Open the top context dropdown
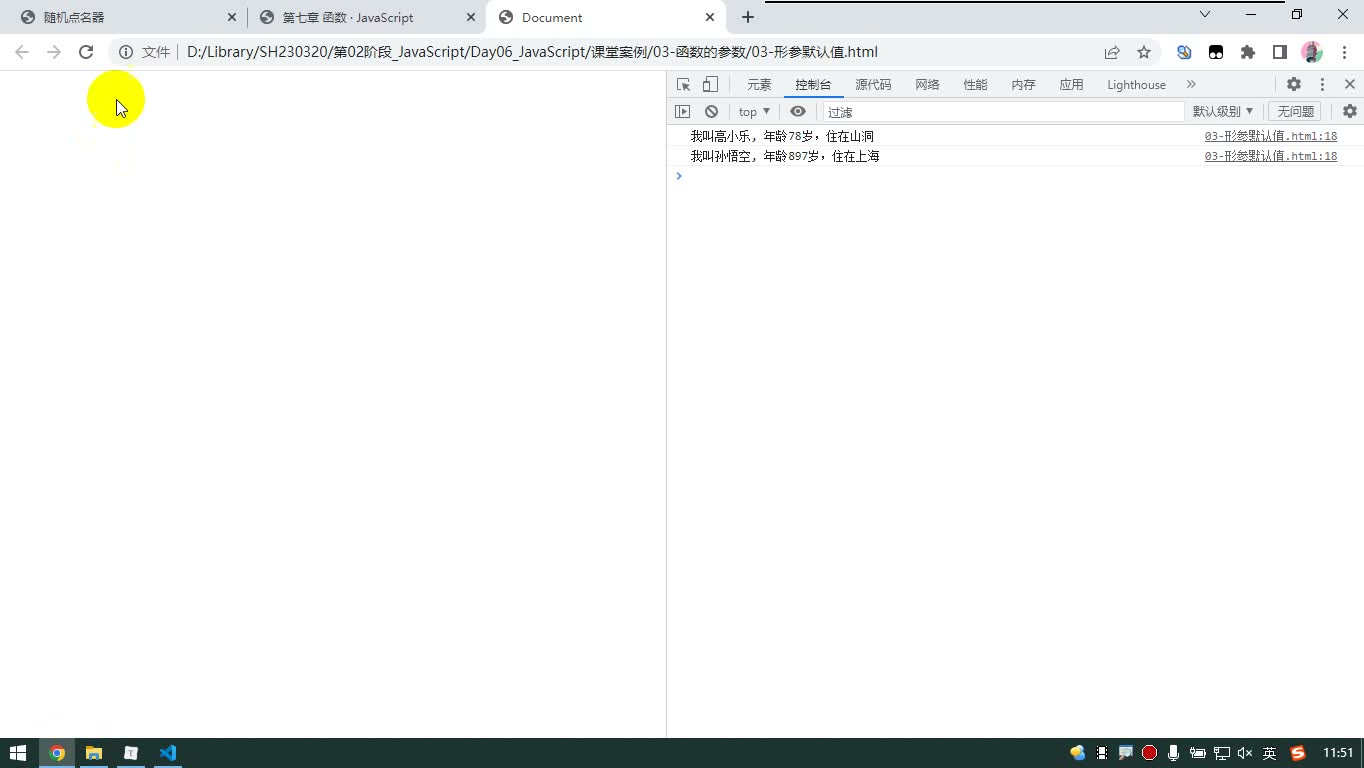 (x=754, y=112)
